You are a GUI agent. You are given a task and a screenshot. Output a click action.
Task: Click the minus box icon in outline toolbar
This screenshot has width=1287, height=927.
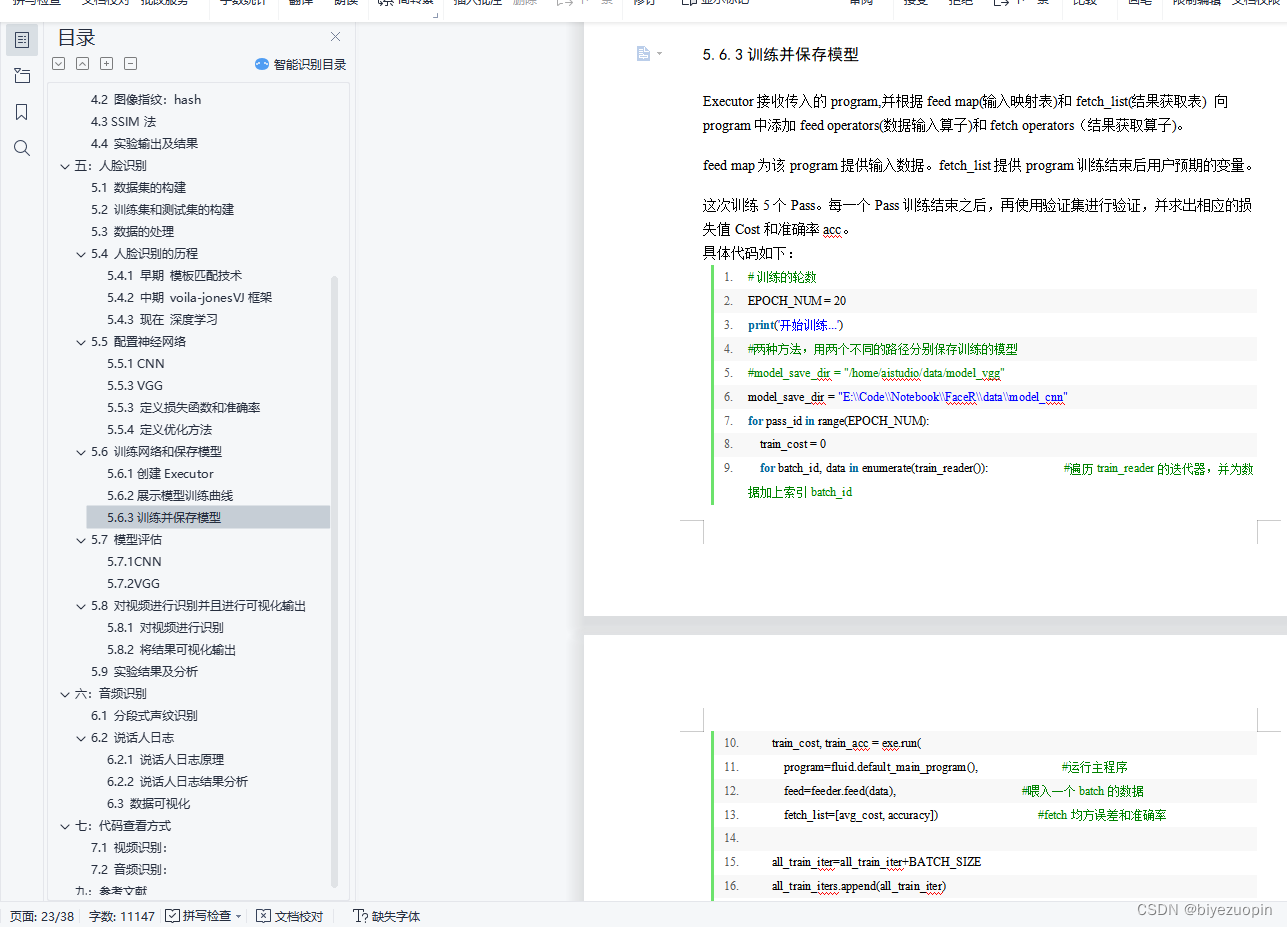[x=131, y=64]
